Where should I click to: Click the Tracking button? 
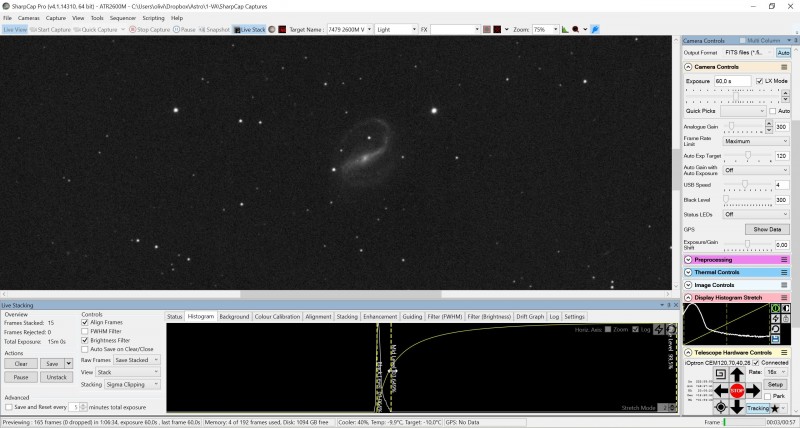pyautogui.click(x=758, y=408)
